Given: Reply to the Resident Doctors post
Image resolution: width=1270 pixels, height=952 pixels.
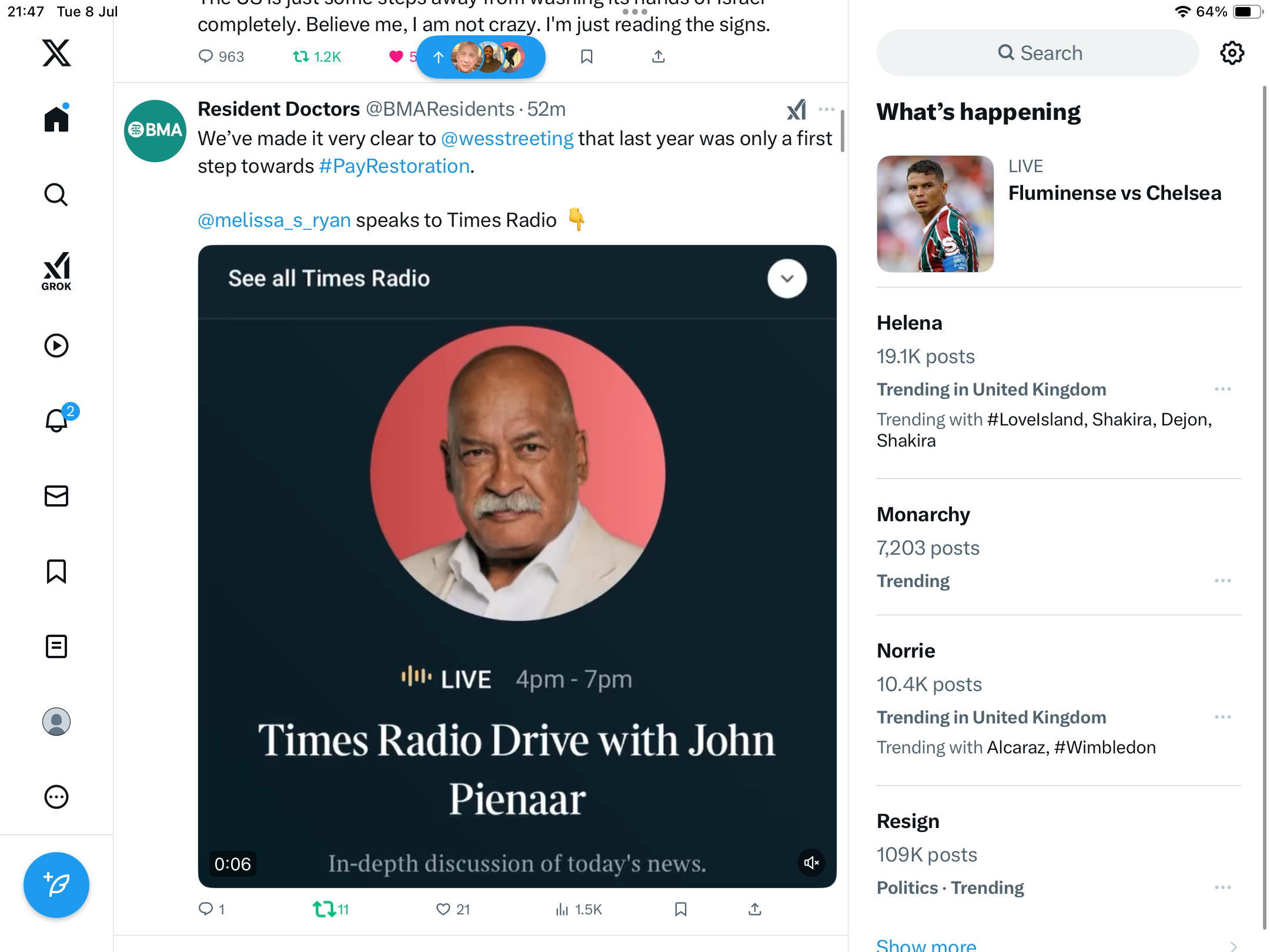Looking at the screenshot, I should 212,909.
